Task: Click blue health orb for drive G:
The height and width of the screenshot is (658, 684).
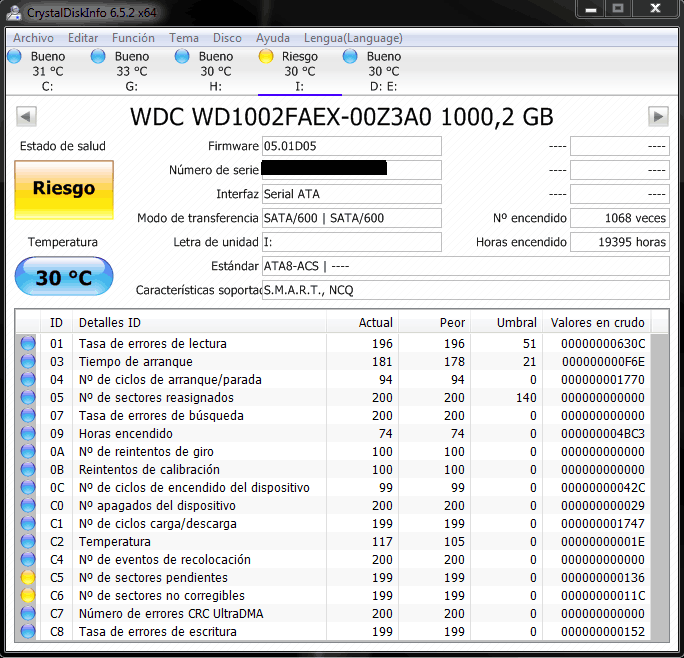Action: pyautogui.click(x=98, y=56)
